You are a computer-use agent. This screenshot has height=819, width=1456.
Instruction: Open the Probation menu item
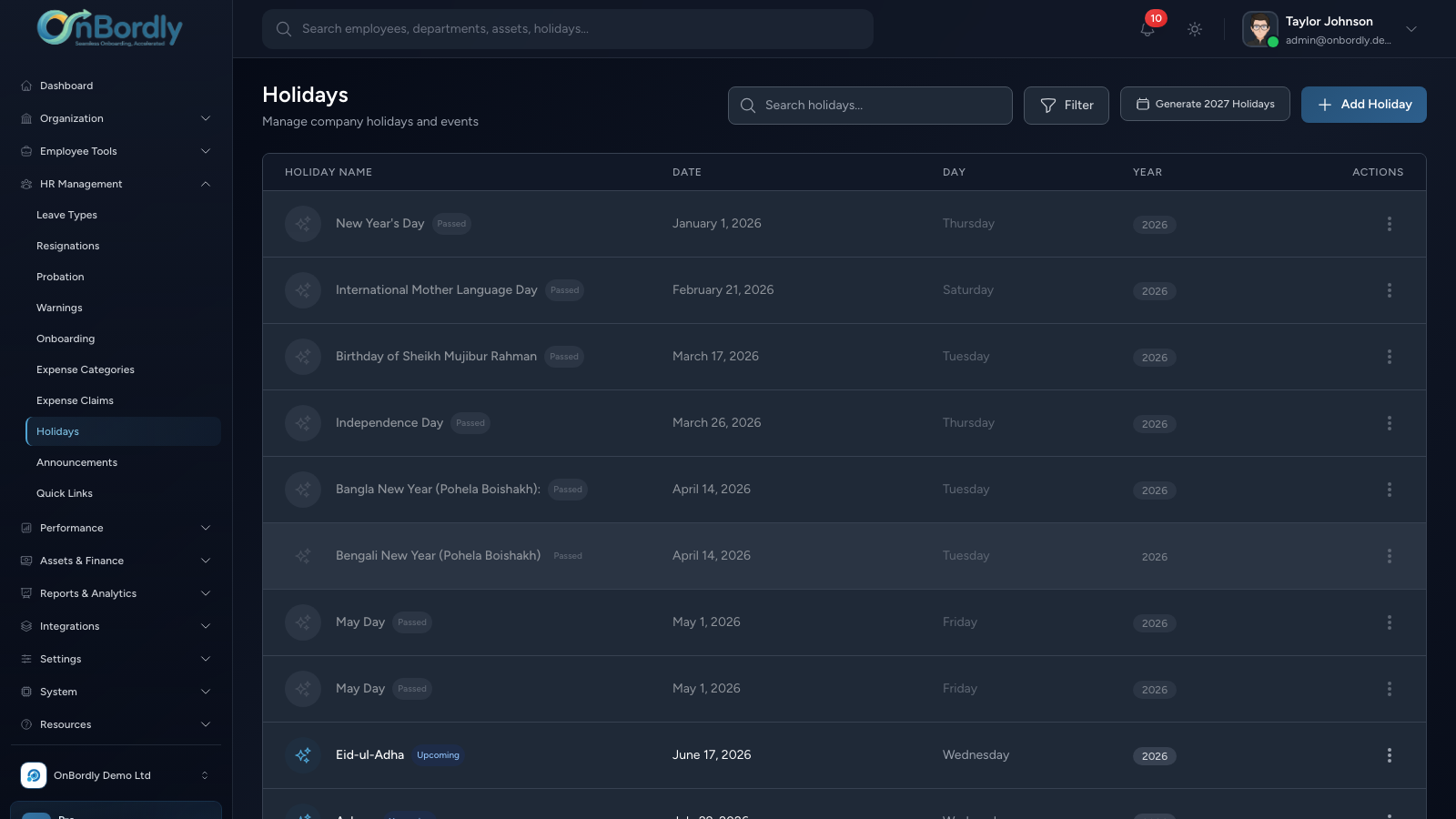[x=123, y=277]
